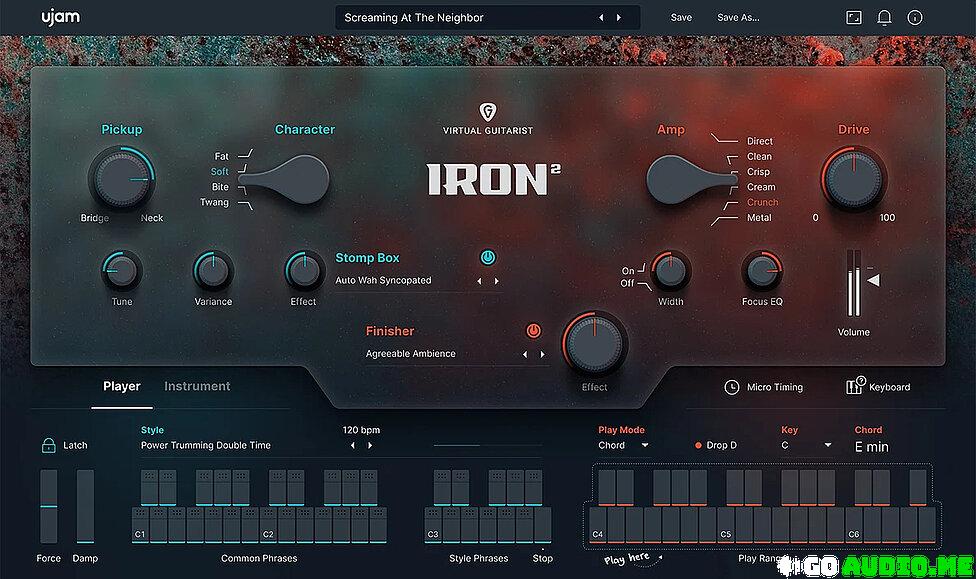Click the Volume slider handle
976x579 pixels.
point(872,281)
